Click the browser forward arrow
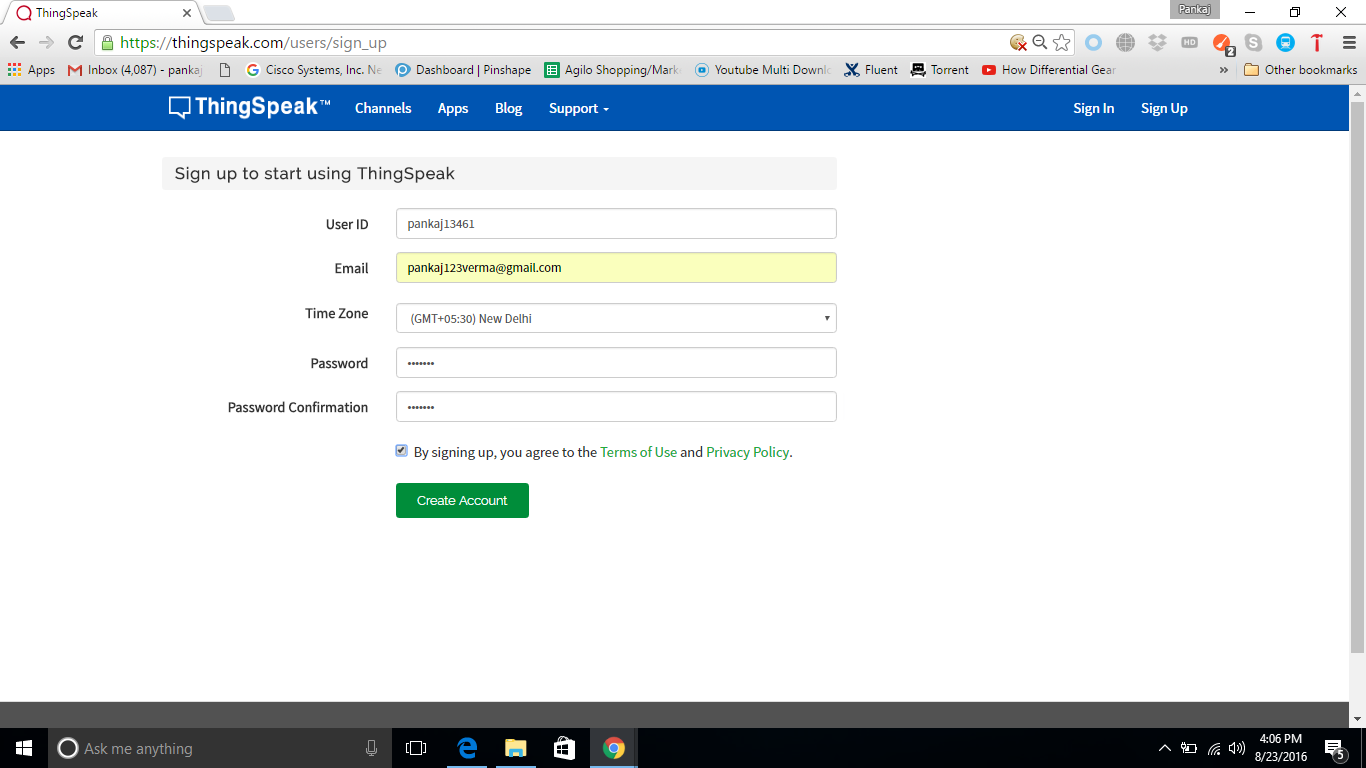Viewport: 1366px width, 768px height. pyautogui.click(x=46, y=42)
